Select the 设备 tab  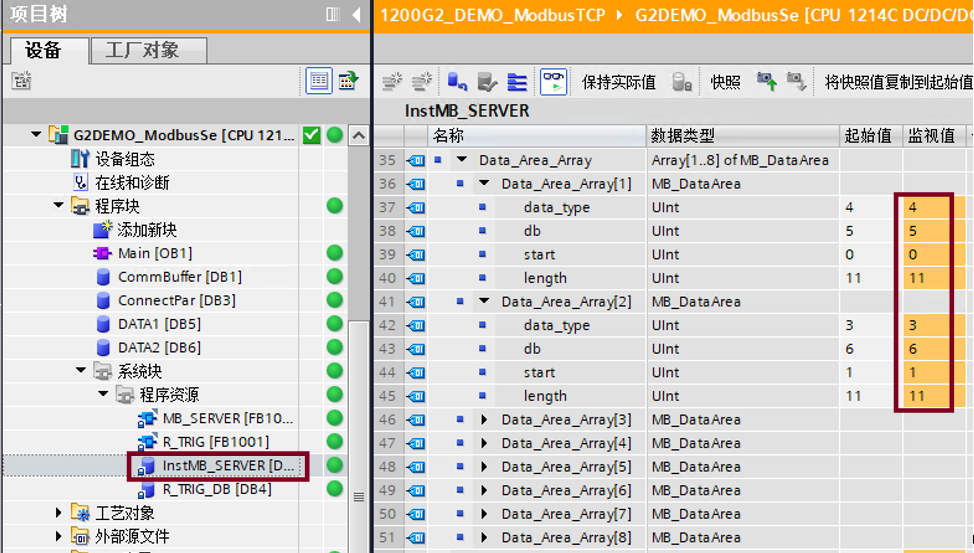coord(44,50)
